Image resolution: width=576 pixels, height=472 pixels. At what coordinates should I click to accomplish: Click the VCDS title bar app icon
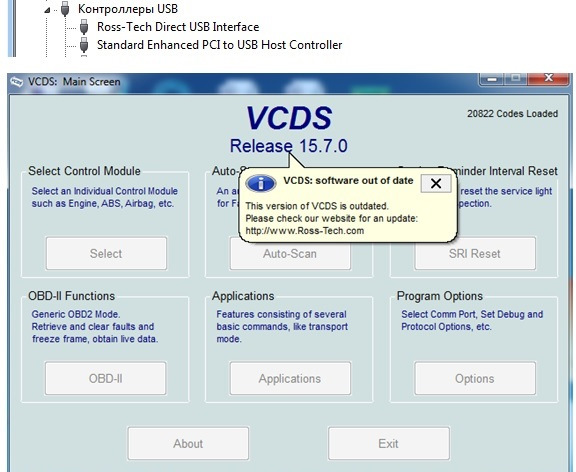coord(17,82)
